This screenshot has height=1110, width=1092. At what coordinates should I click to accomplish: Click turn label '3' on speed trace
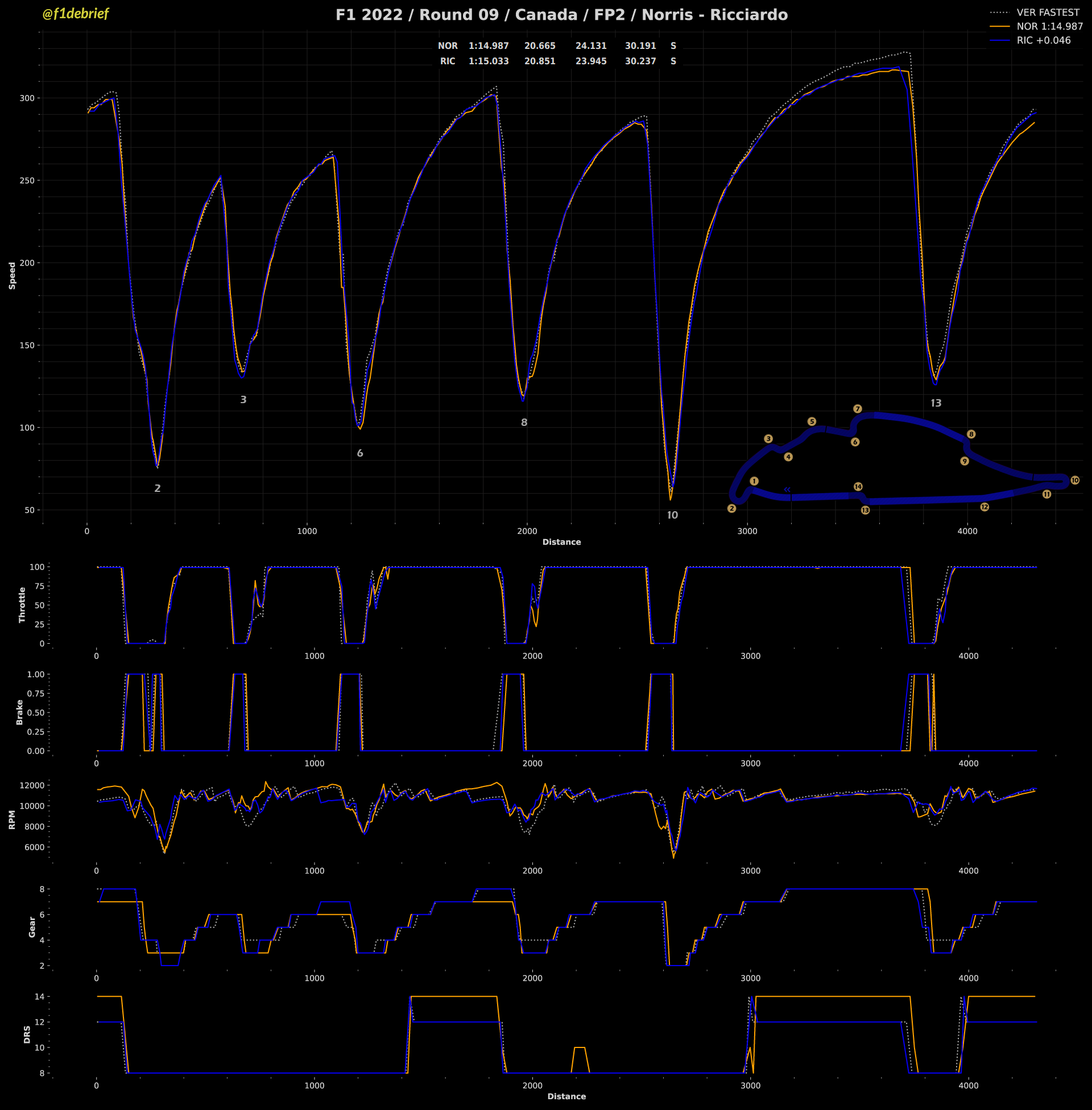point(243,400)
